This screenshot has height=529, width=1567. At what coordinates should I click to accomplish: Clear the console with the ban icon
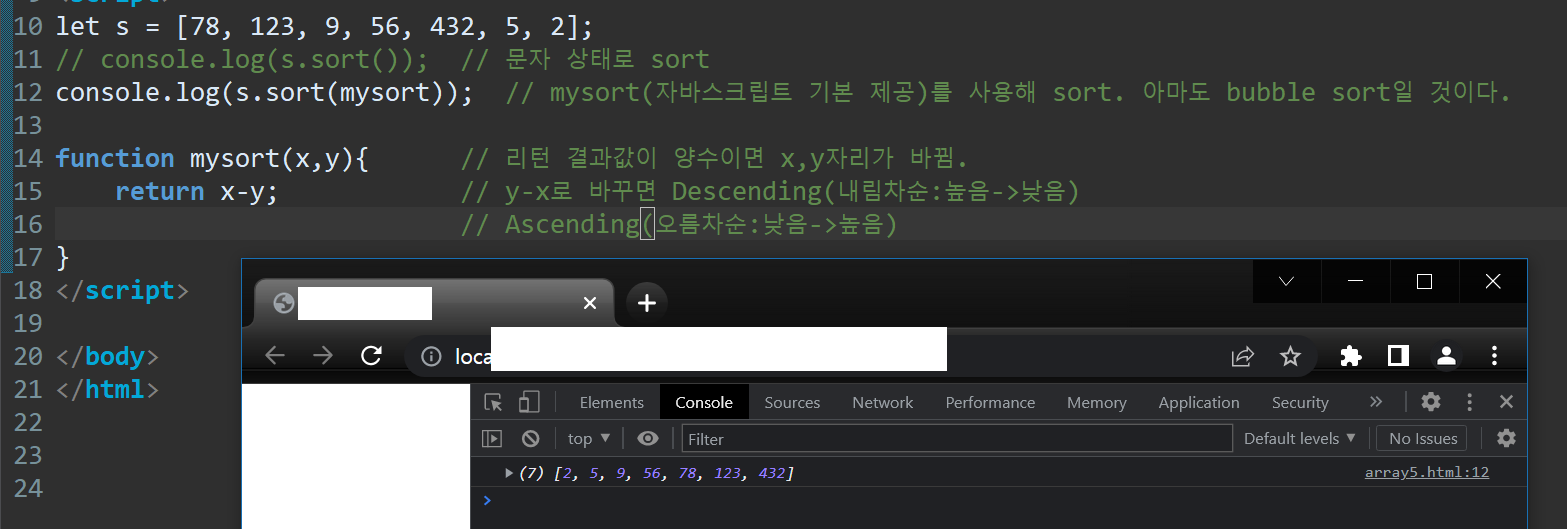(531, 438)
